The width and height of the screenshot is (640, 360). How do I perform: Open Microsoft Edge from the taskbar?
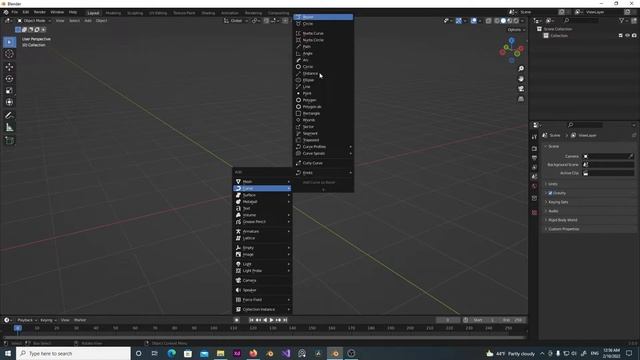click(x=171, y=353)
